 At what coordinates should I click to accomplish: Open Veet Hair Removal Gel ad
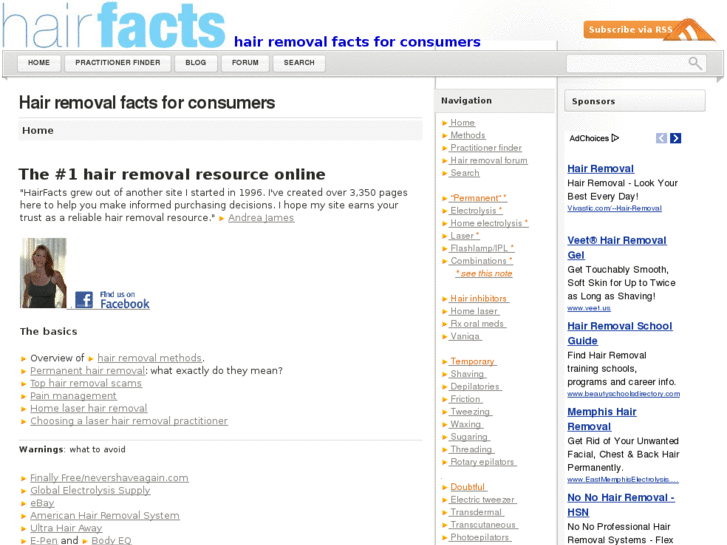coord(617,247)
